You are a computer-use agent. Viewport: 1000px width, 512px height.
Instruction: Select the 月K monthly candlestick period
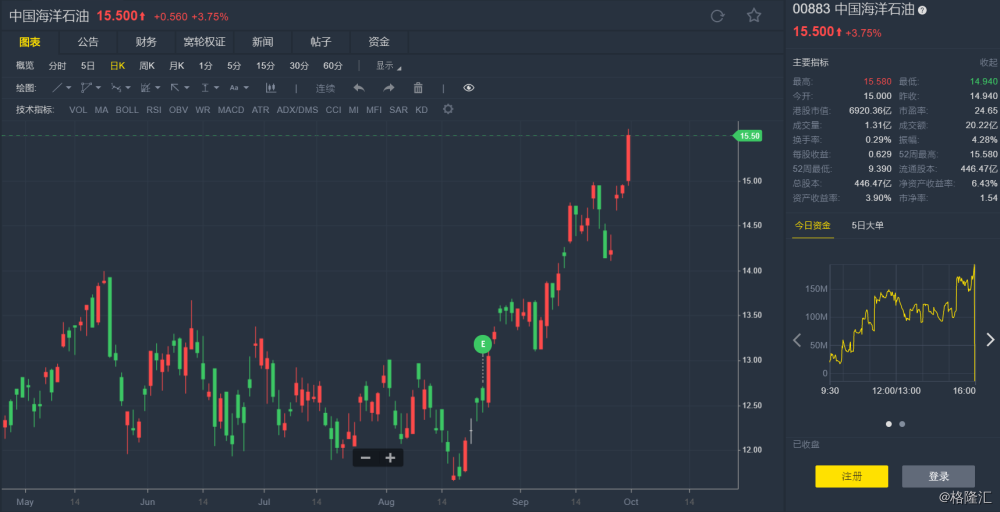click(x=177, y=66)
